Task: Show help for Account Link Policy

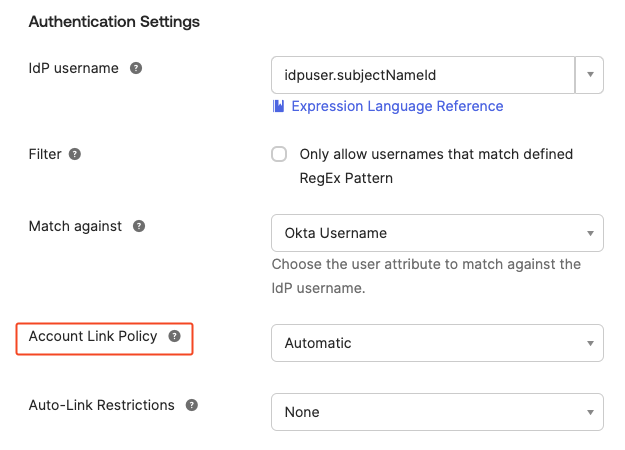Action: (174, 337)
